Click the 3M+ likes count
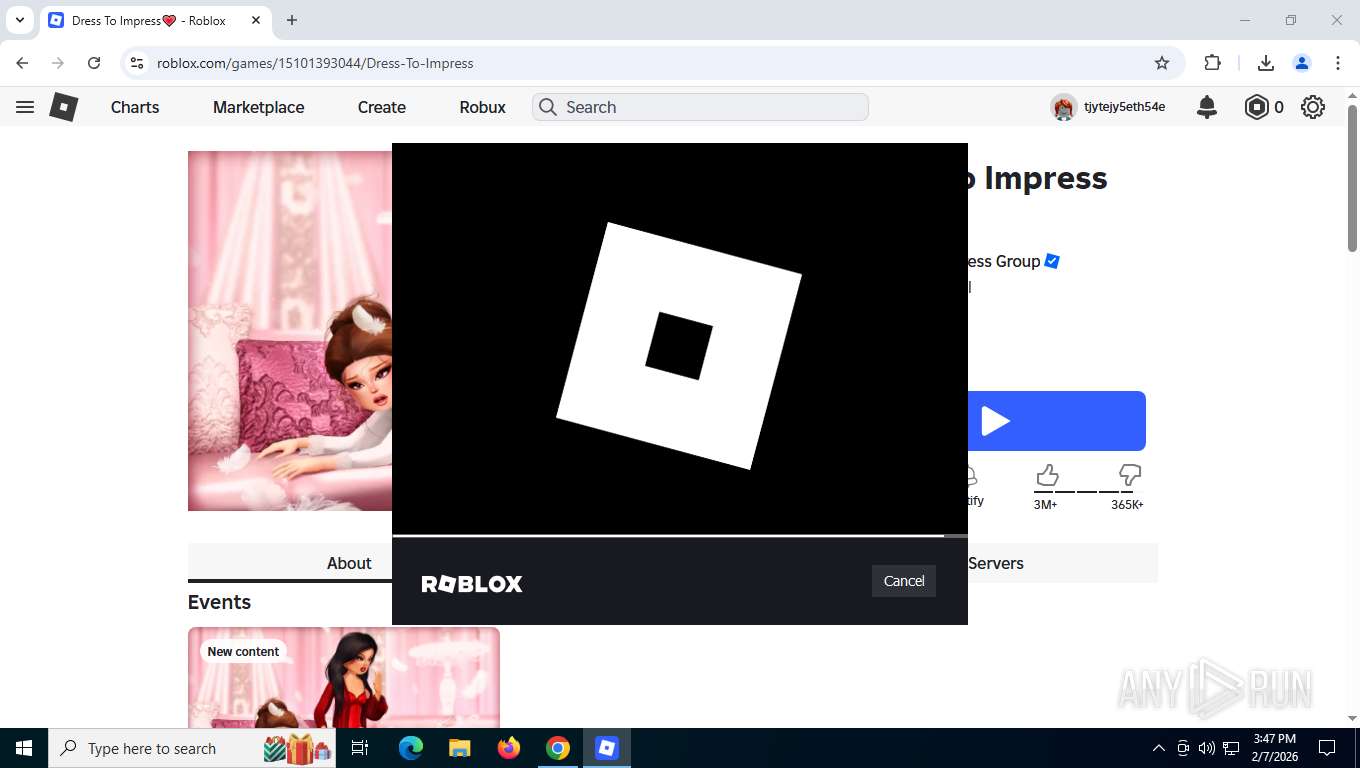 point(1045,505)
